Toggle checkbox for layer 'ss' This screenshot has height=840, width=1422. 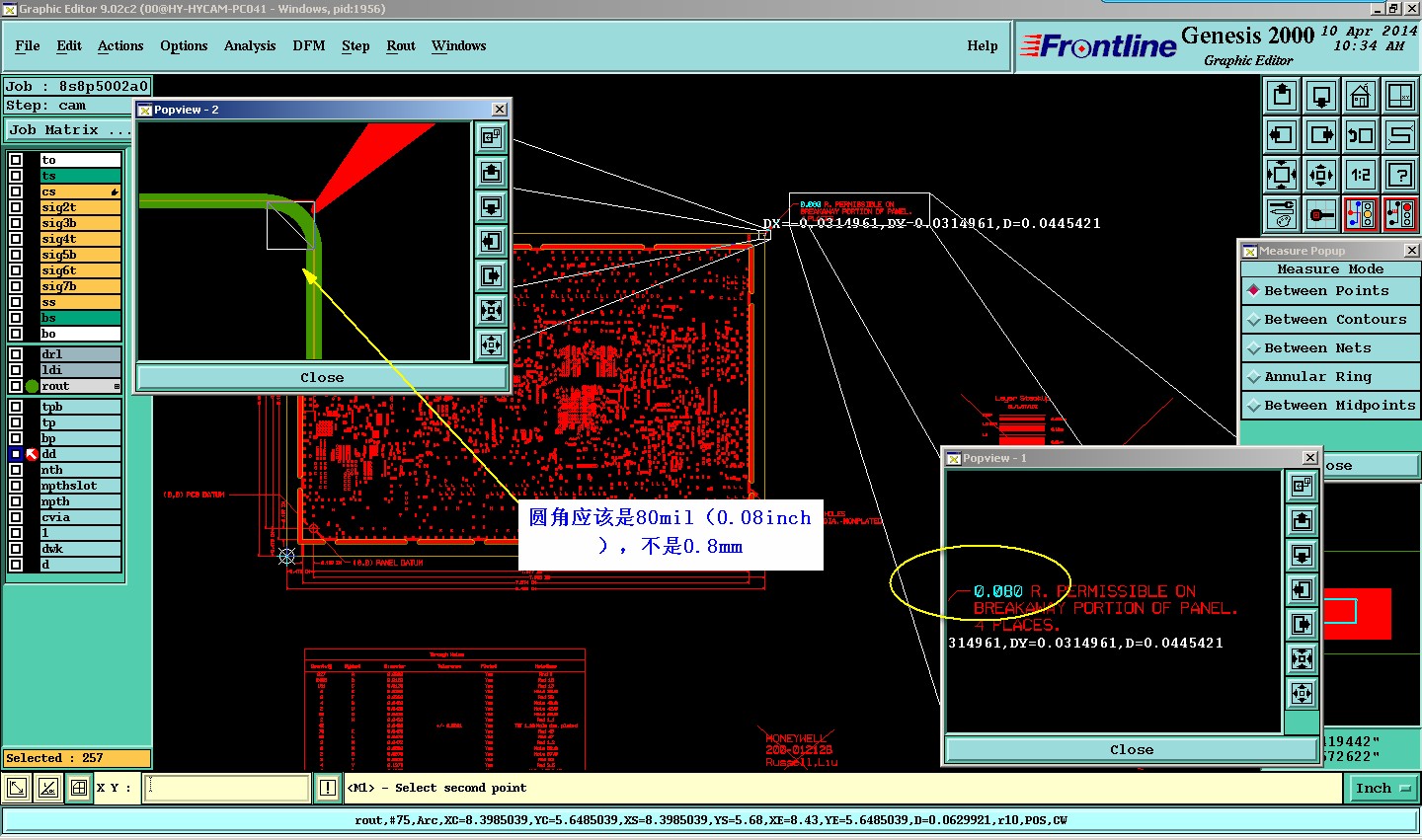click(16, 302)
